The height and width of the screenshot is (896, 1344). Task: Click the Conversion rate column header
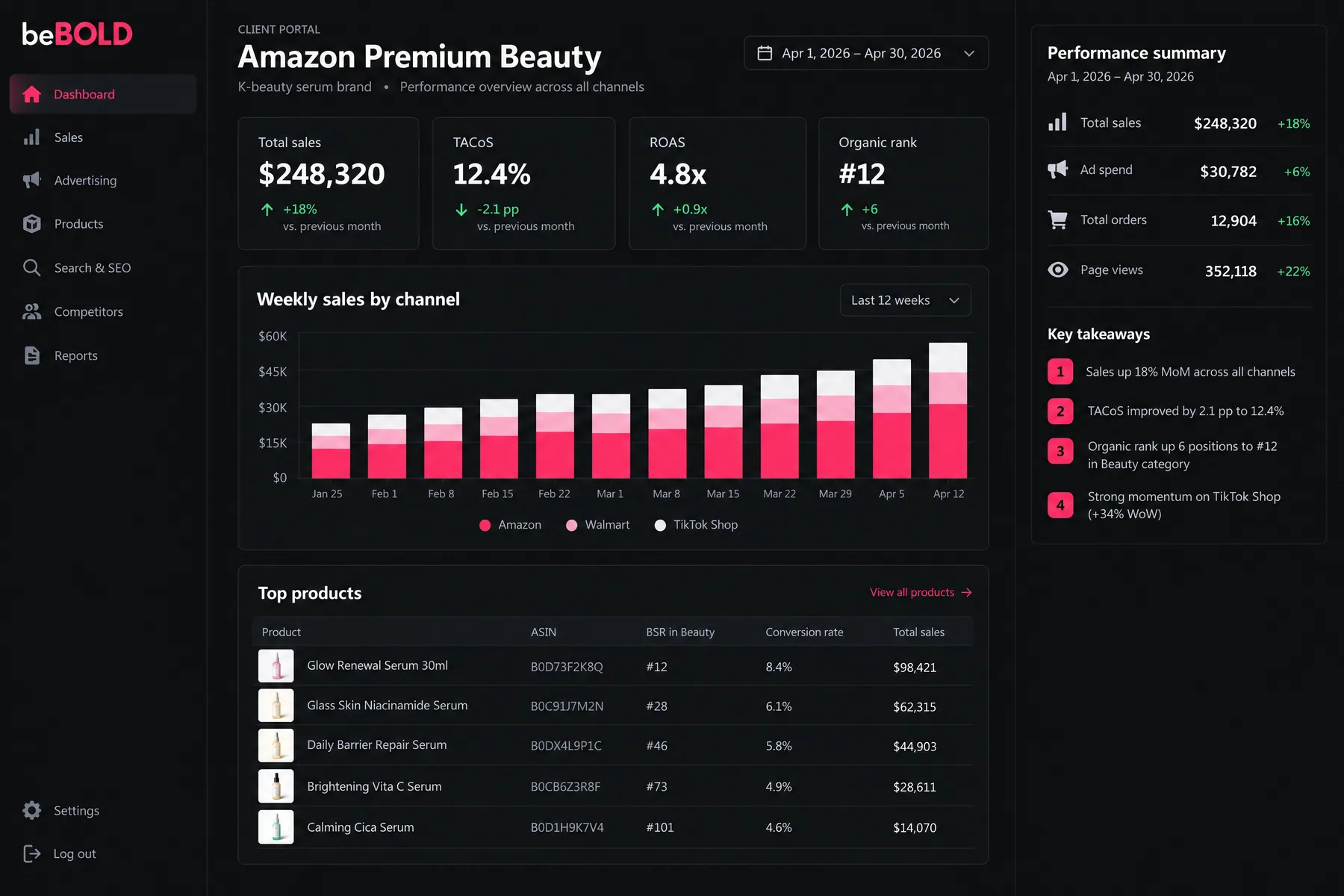[804, 632]
